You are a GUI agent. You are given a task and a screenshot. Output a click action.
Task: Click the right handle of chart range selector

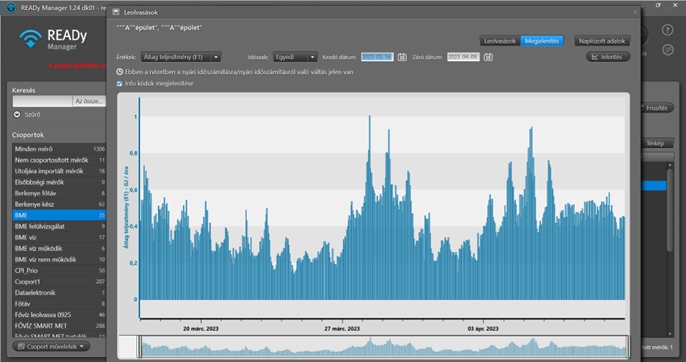coord(628,347)
